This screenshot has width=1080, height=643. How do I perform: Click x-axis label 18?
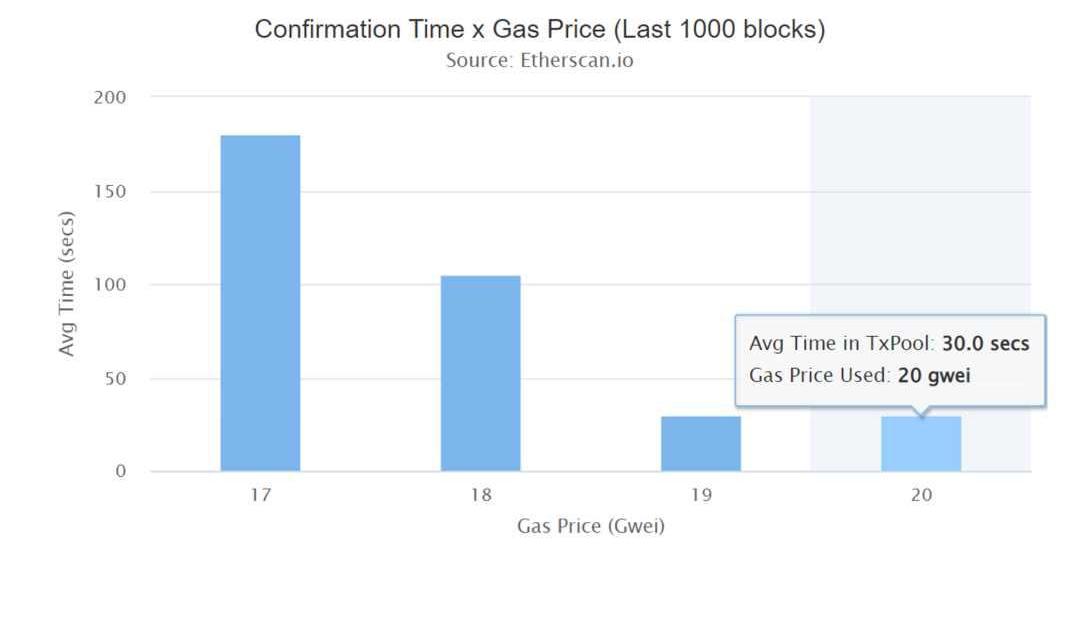tap(481, 494)
